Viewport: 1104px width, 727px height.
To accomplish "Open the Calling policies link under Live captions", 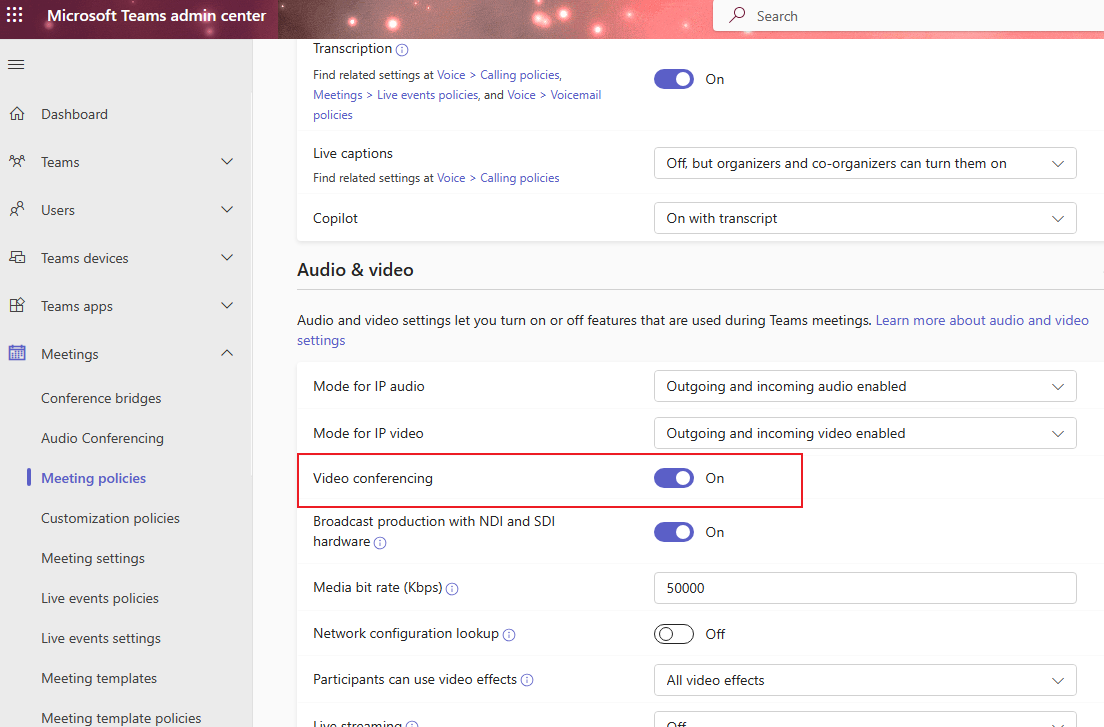I will pyautogui.click(x=519, y=177).
